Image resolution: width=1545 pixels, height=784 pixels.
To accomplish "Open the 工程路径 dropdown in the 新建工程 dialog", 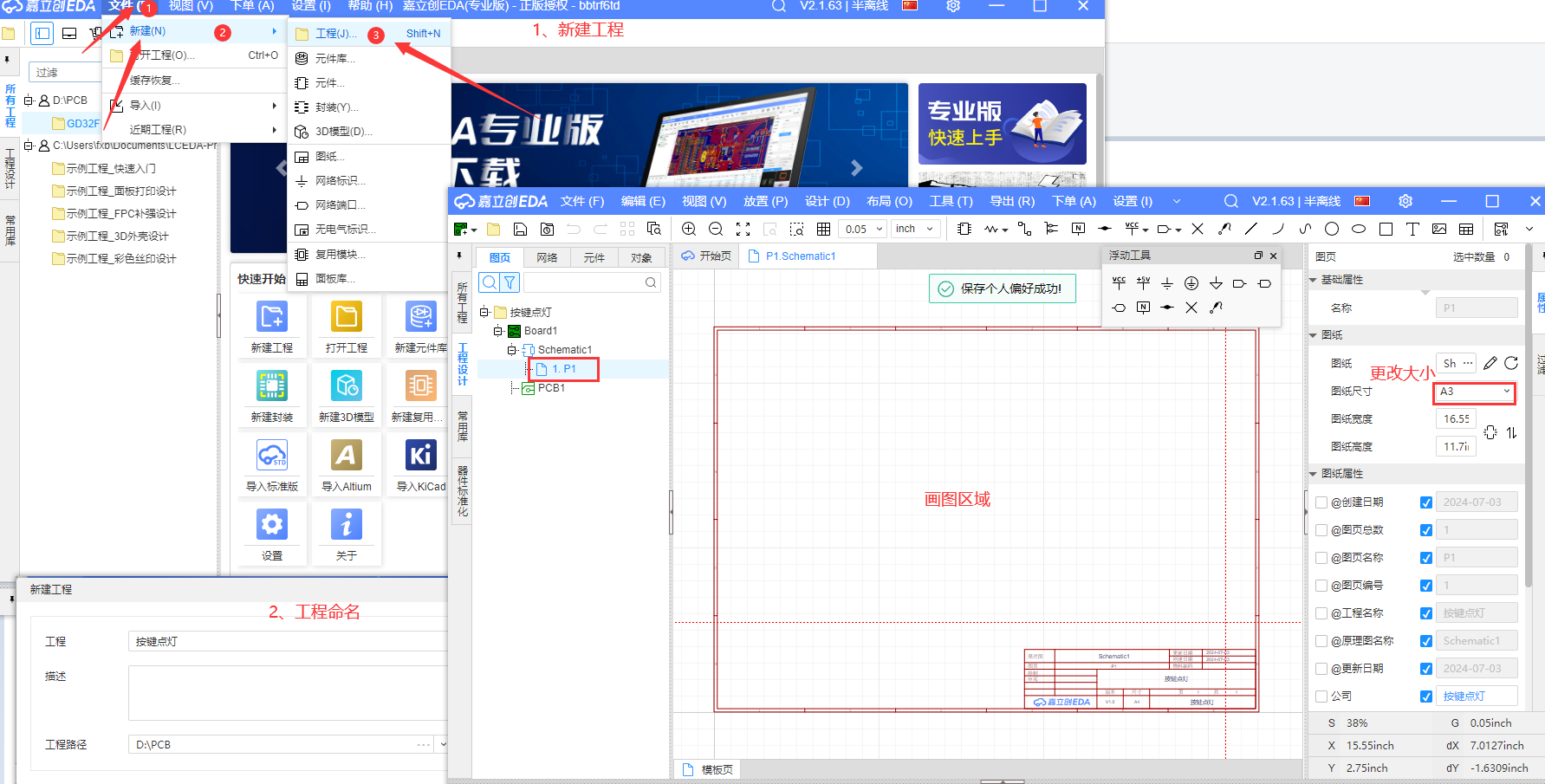I will click(x=443, y=744).
